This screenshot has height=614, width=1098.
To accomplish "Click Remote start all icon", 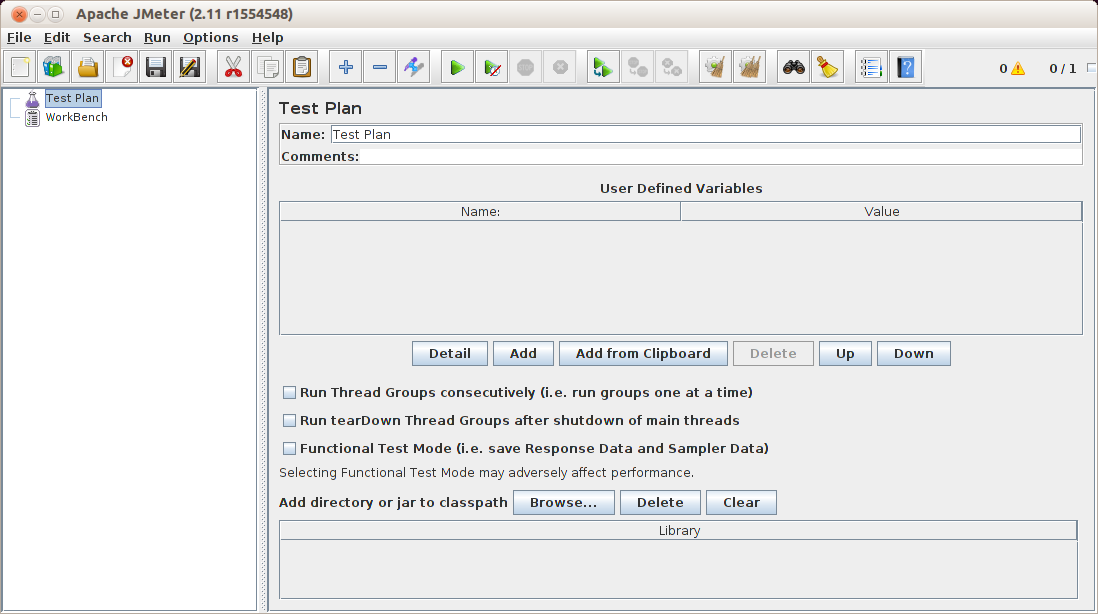I will tap(603, 67).
